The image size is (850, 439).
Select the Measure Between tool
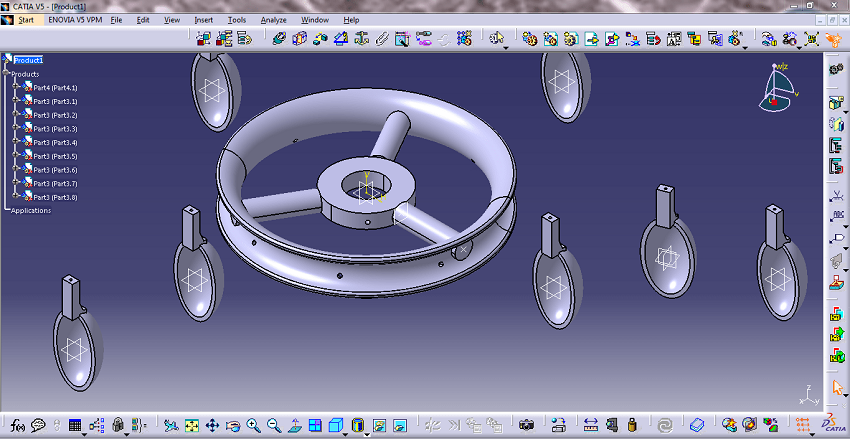click(591, 424)
